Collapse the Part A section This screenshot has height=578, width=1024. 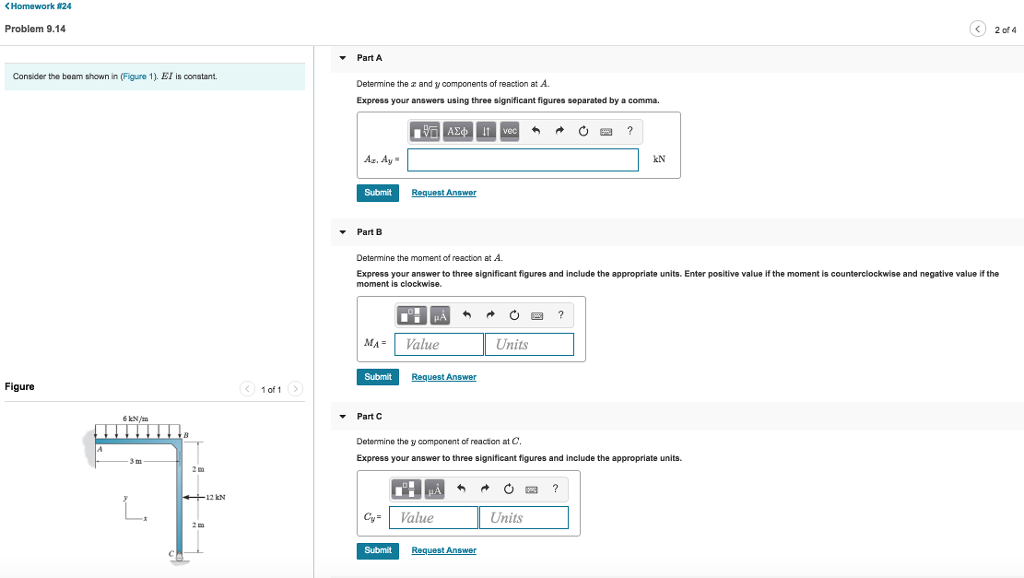click(343, 58)
